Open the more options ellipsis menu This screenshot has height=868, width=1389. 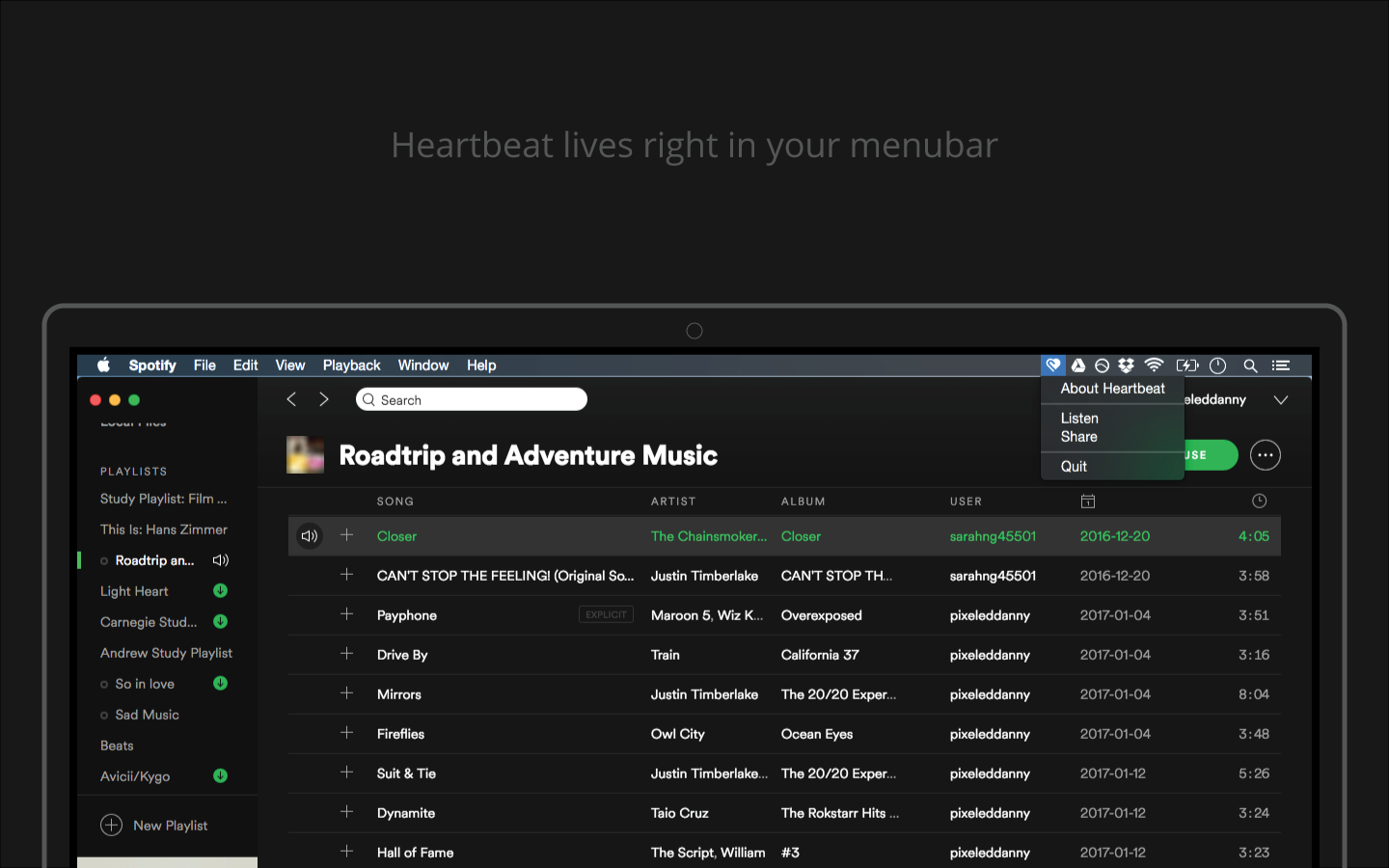click(1265, 454)
